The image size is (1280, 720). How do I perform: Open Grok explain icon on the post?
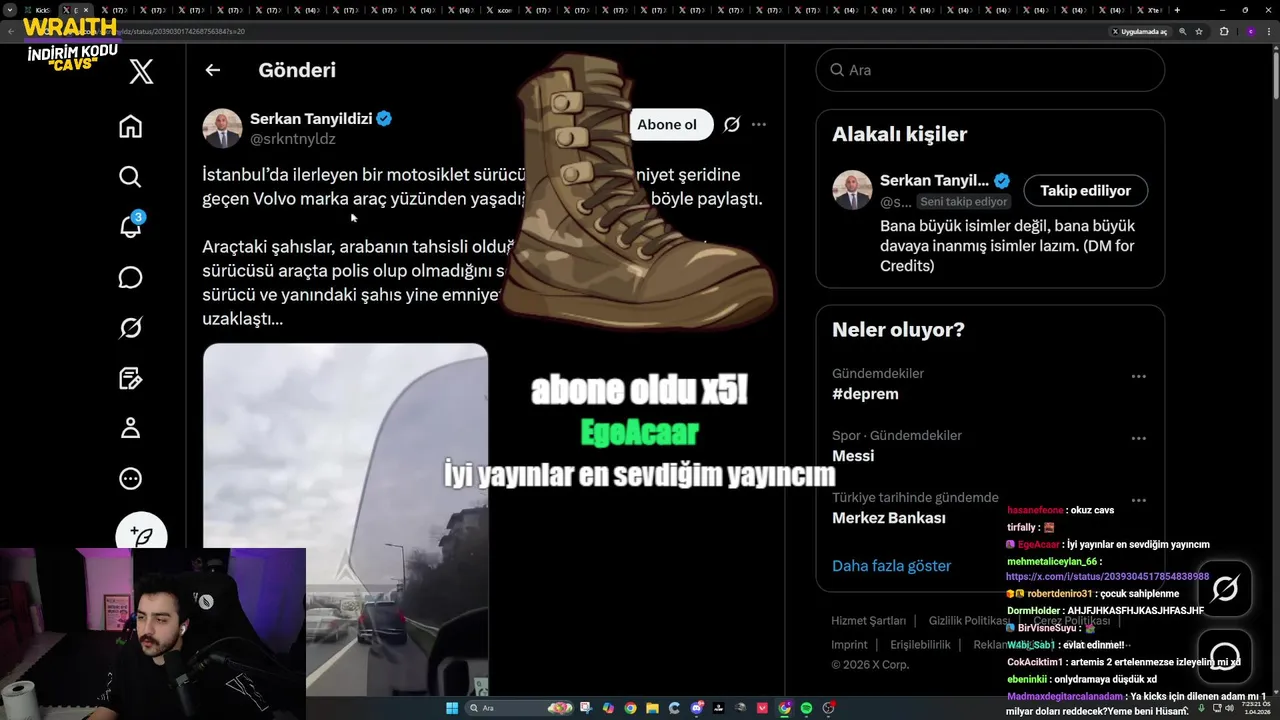(731, 125)
